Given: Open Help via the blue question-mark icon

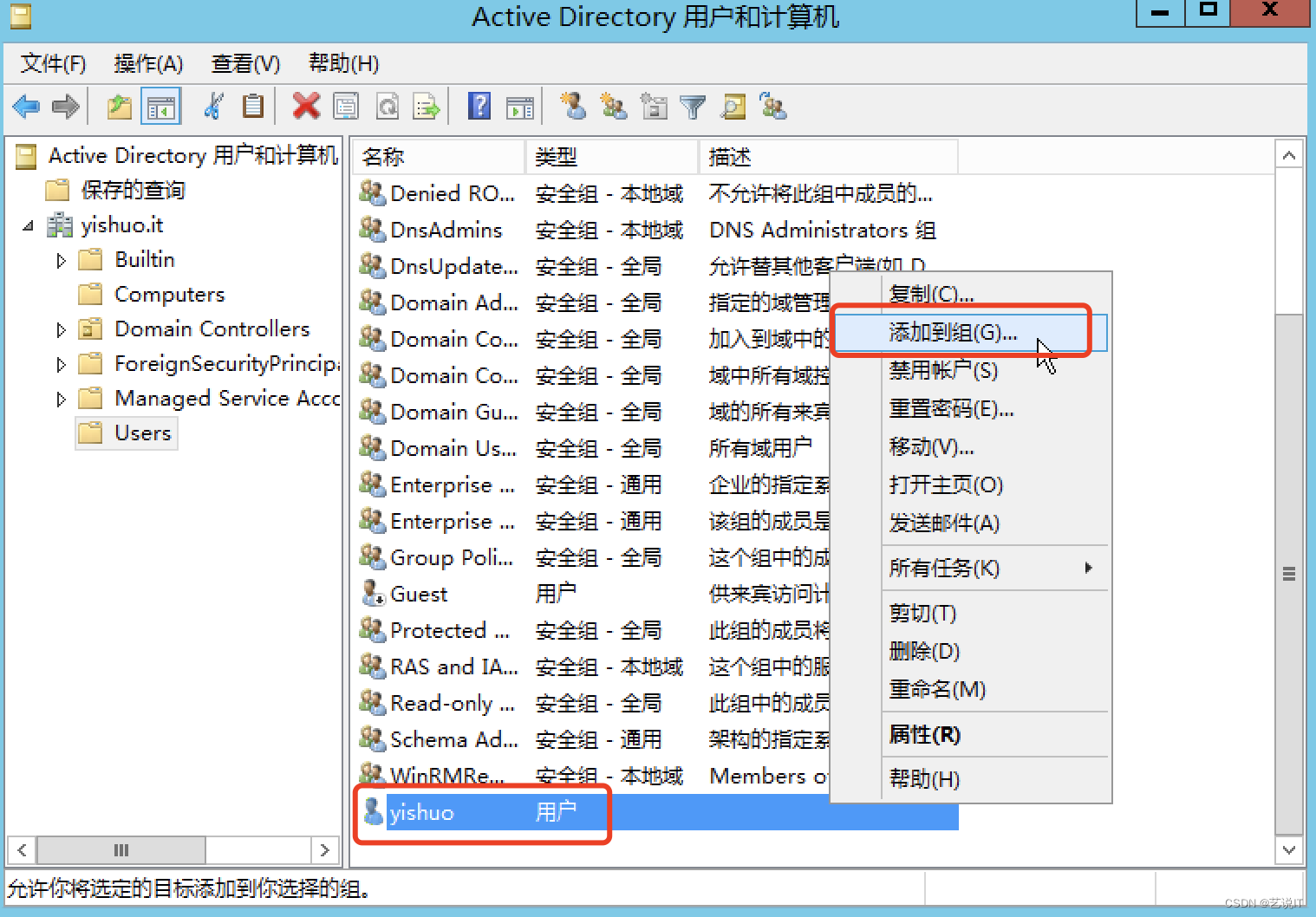Looking at the screenshot, I should coord(479,106).
